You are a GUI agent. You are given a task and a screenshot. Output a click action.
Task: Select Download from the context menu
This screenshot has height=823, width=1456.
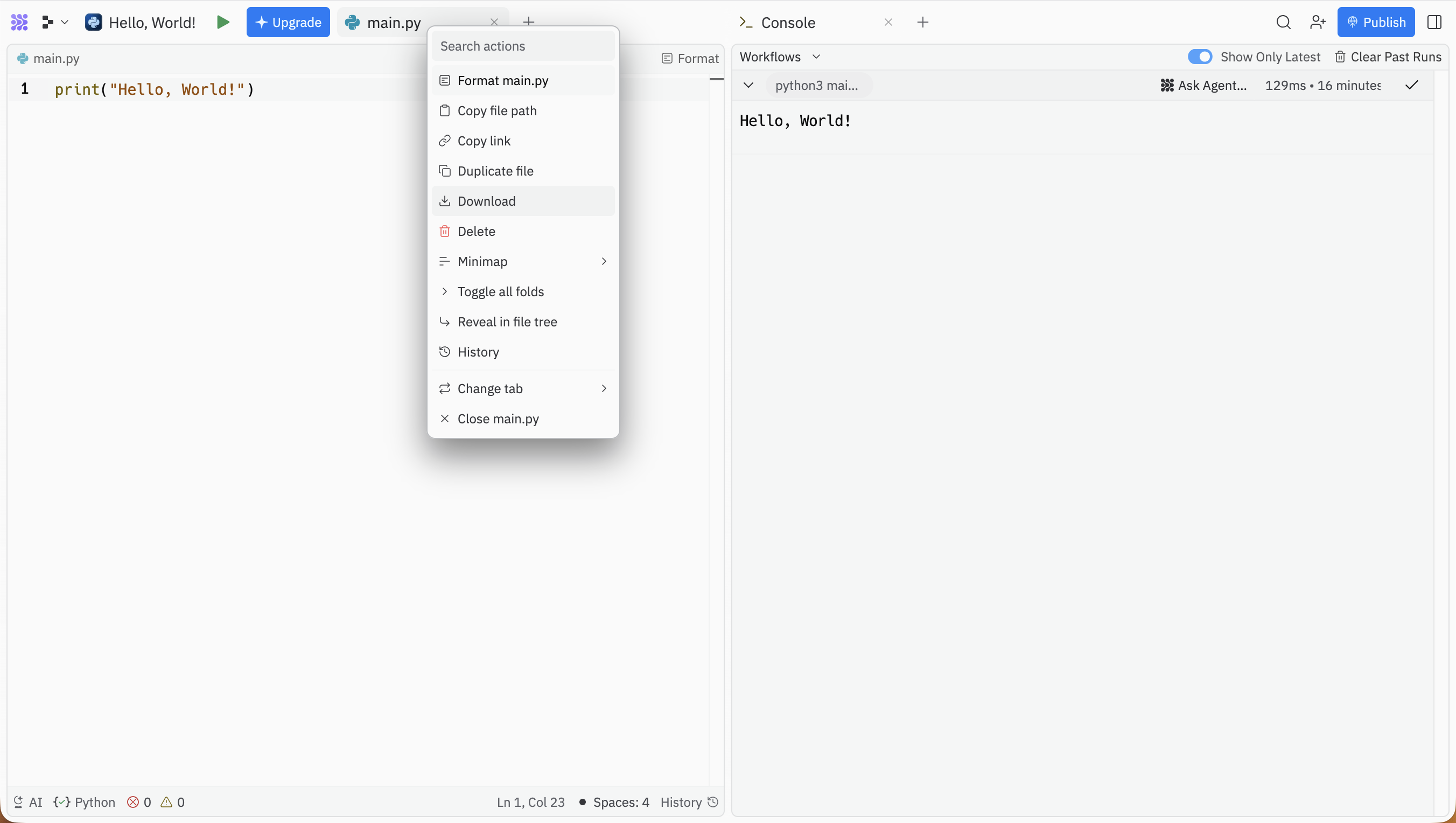point(523,201)
